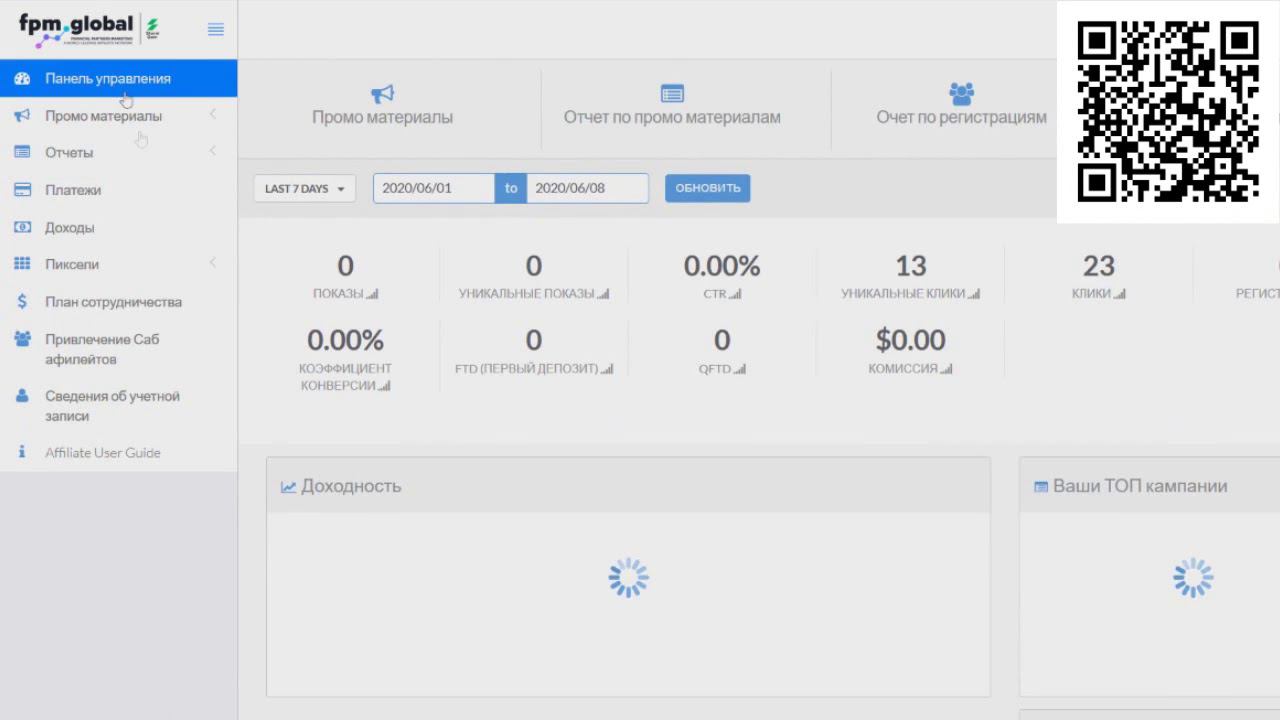1280x720 pixels.
Task: Click the money icon beside Доходы
Action: point(22,227)
